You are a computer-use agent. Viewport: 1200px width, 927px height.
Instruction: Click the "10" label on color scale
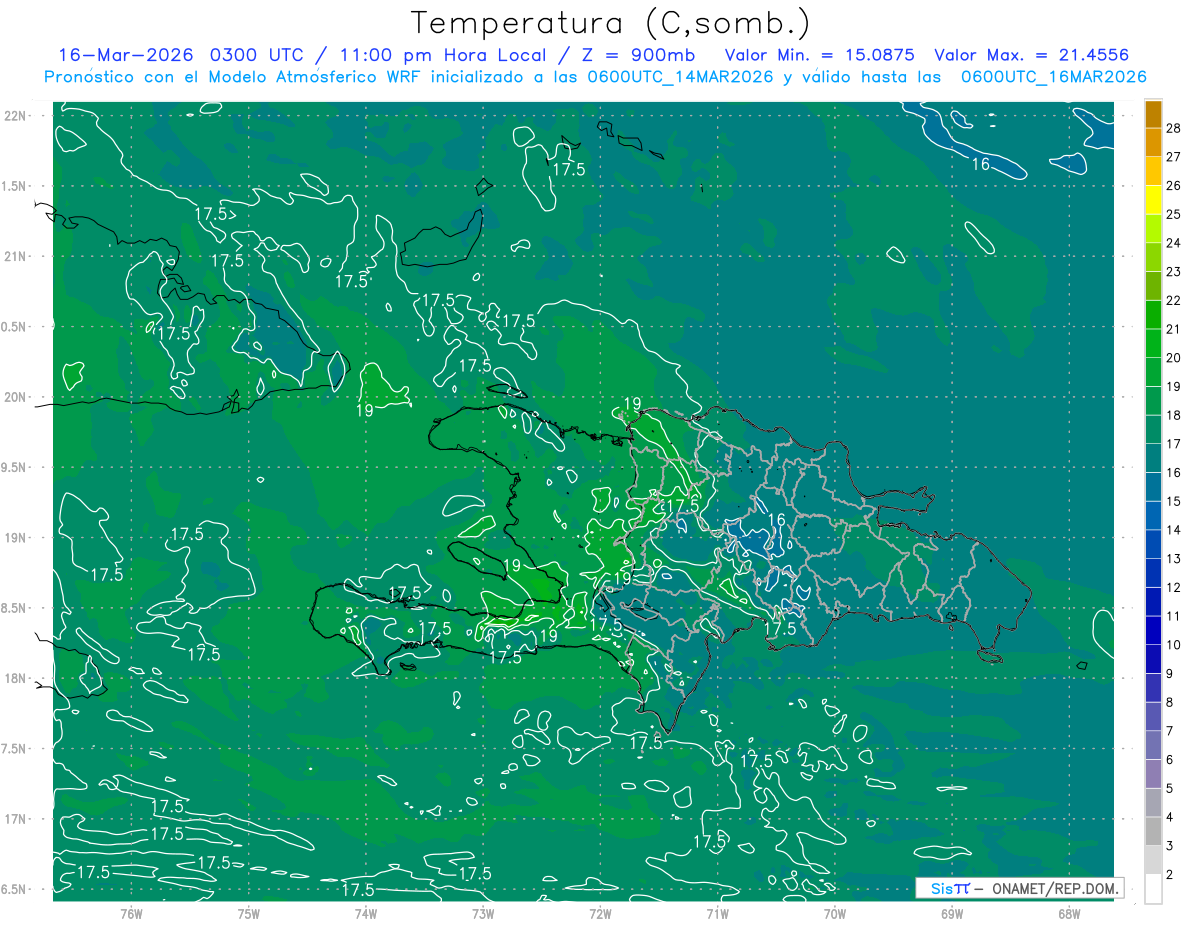[1174, 644]
